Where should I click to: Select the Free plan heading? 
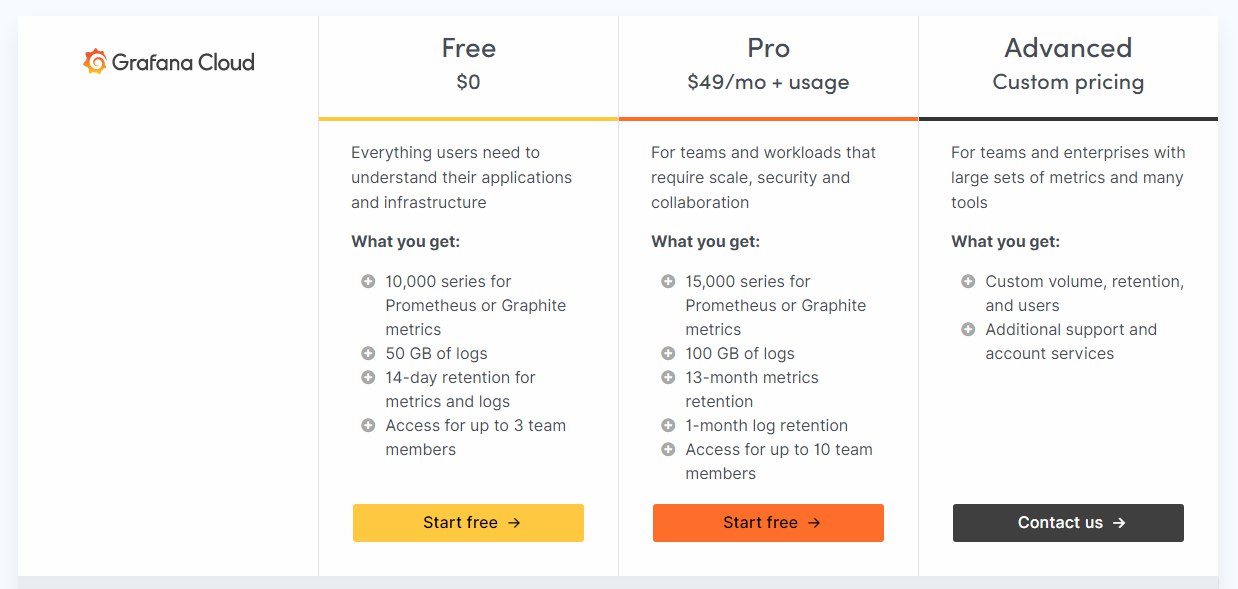[468, 48]
